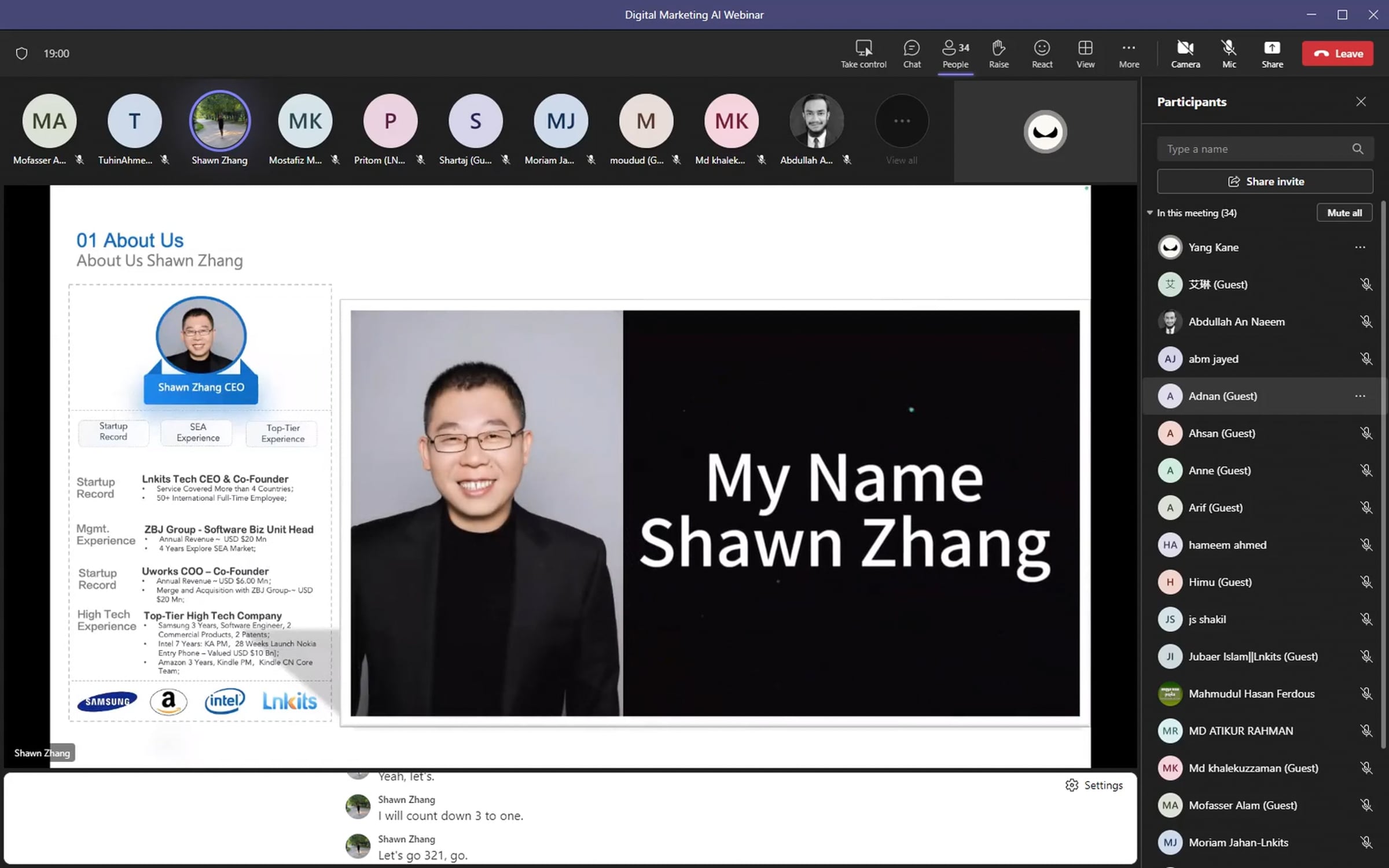
Task: Toggle mic icon next to Abdullah An Naeem
Action: [1366, 322]
